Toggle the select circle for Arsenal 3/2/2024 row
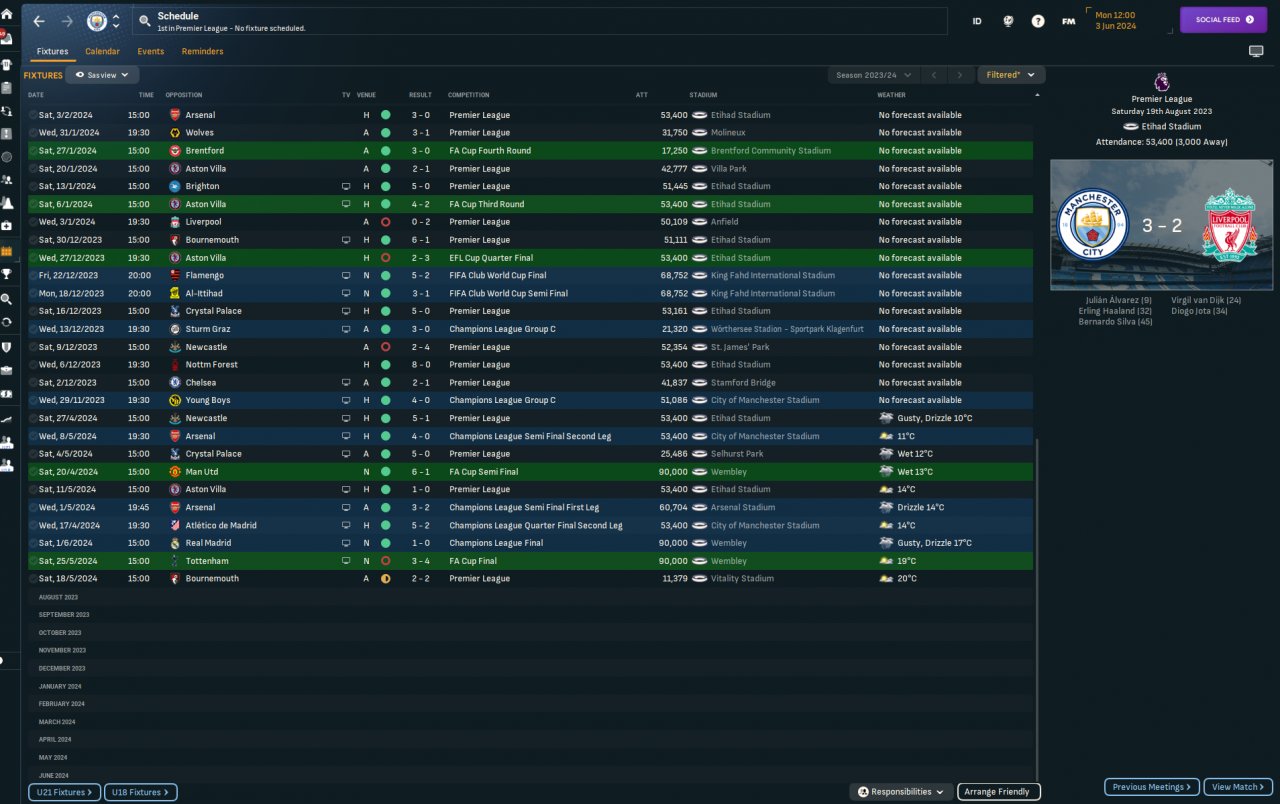Screen dimensions: 1280x804 pos(33,115)
